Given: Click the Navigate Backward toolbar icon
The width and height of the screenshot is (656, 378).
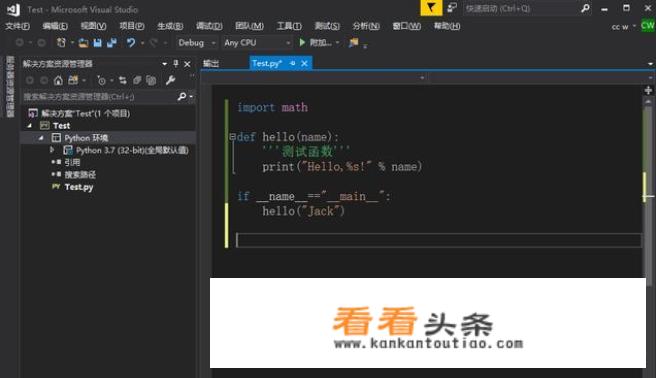Looking at the screenshot, I should [x=20, y=43].
